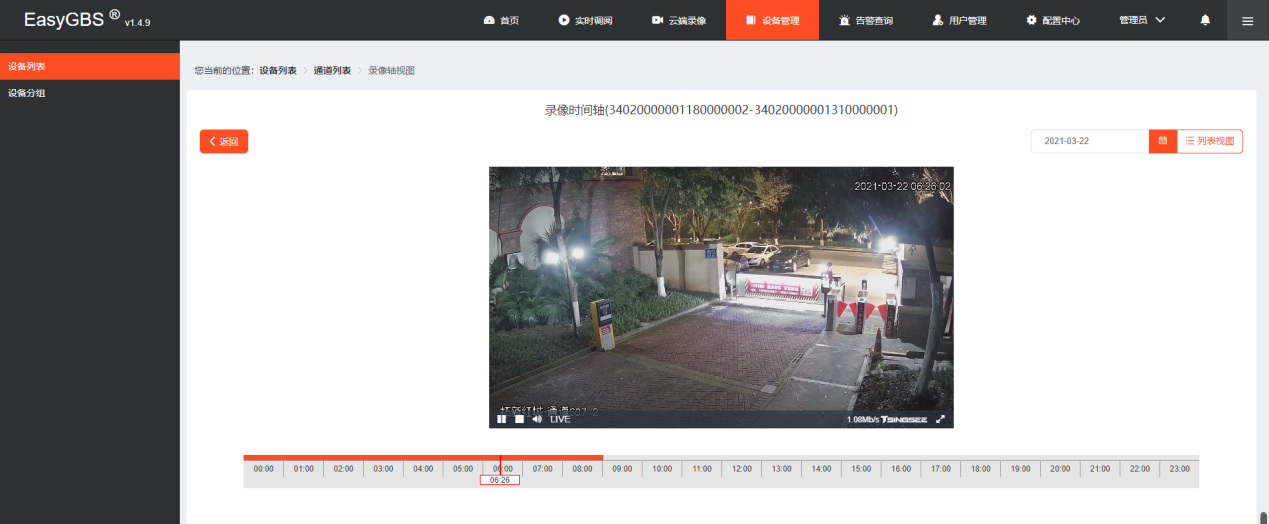1269x524 pixels.
Task: Switch to 列表视图 list view
Action: (x=1210, y=141)
